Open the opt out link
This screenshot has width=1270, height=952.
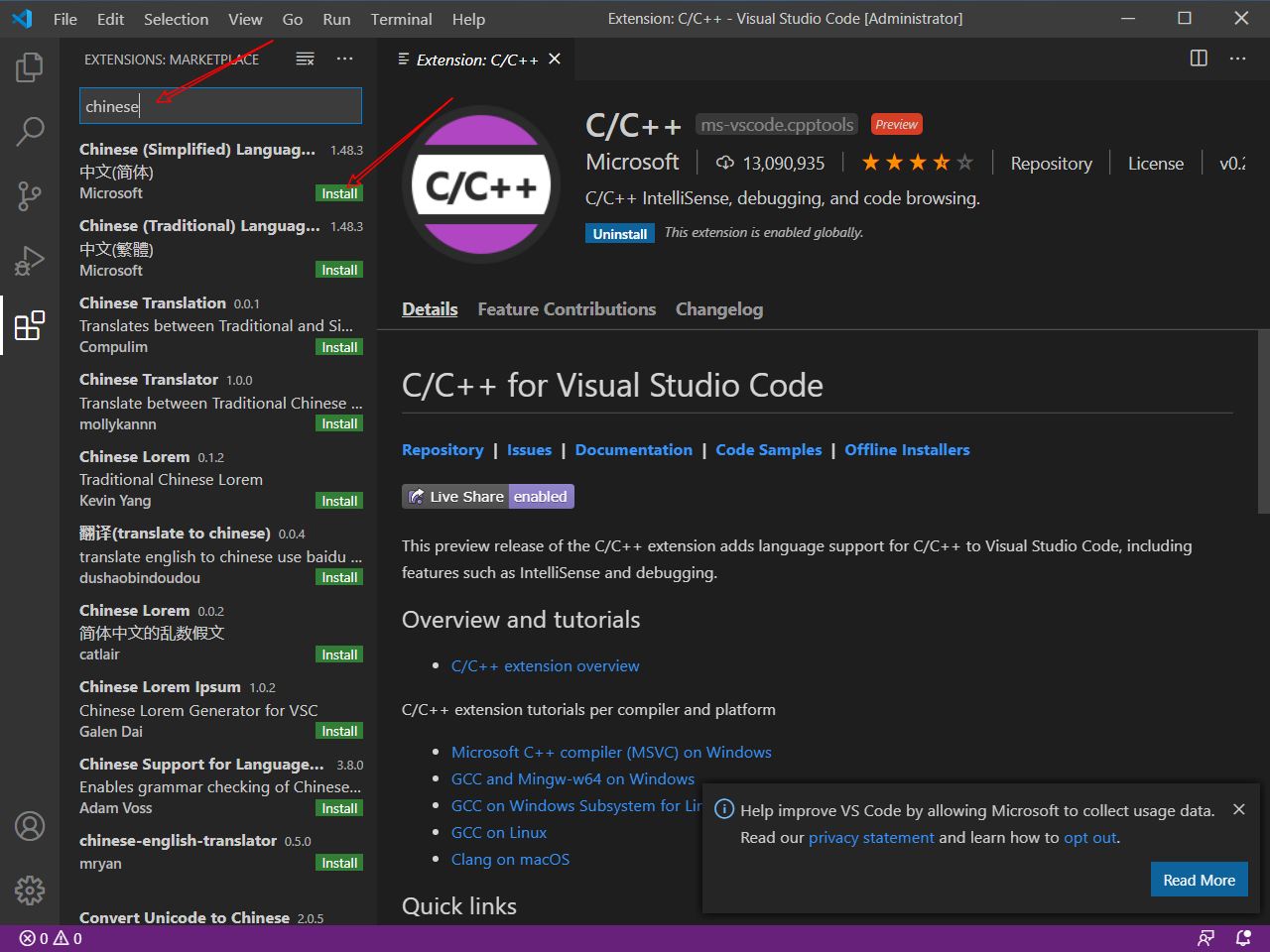click(1090, 838)
